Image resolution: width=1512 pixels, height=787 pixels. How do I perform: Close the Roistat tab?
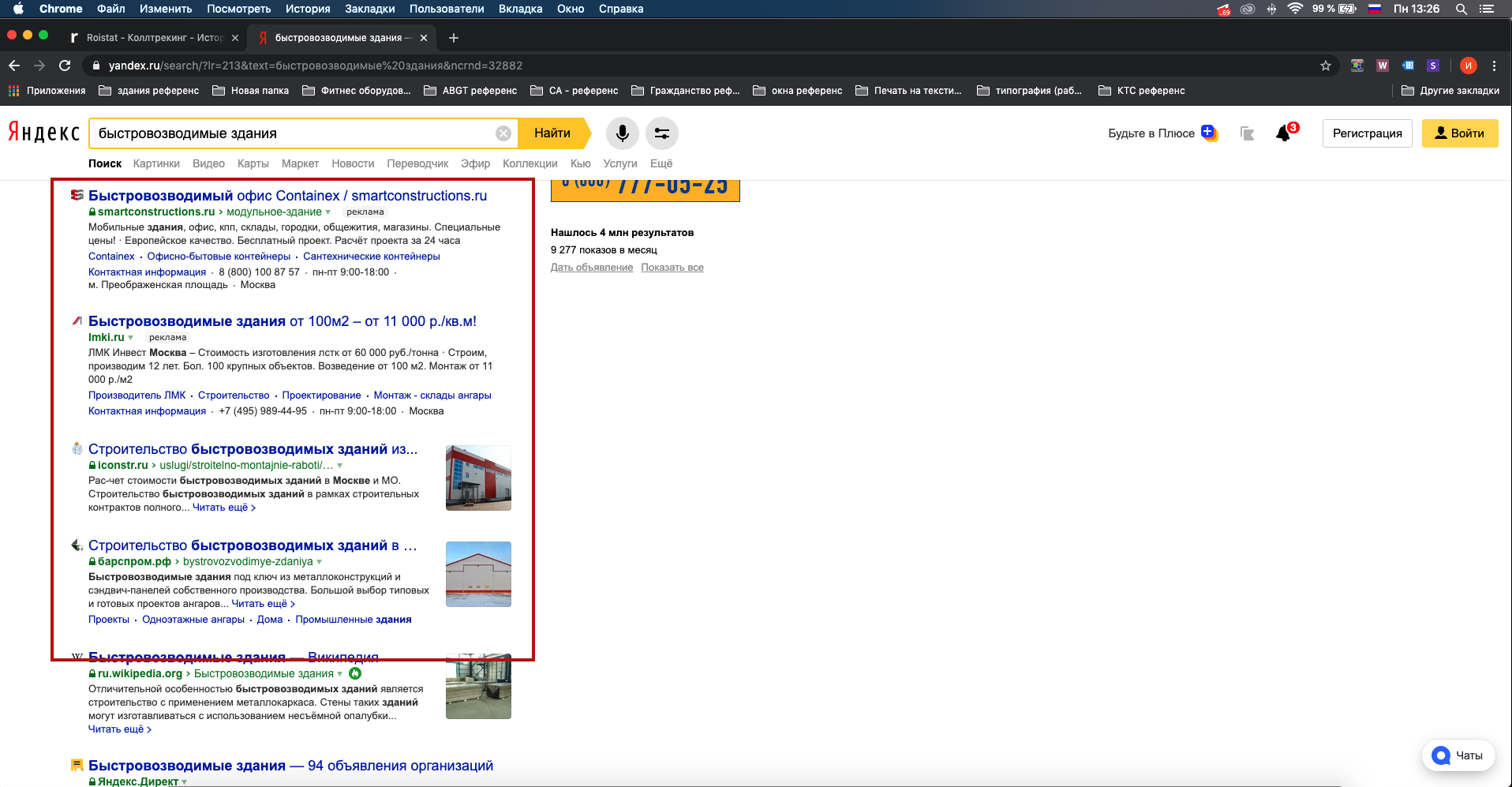coord(235,38)
